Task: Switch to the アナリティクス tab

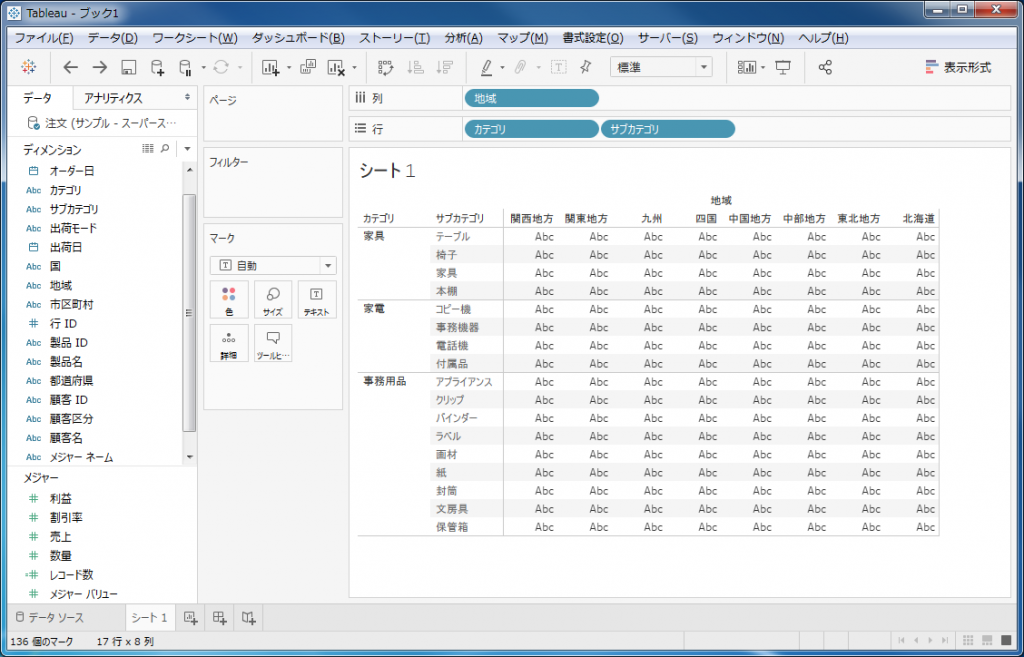Action: click(x=113, y=98)
